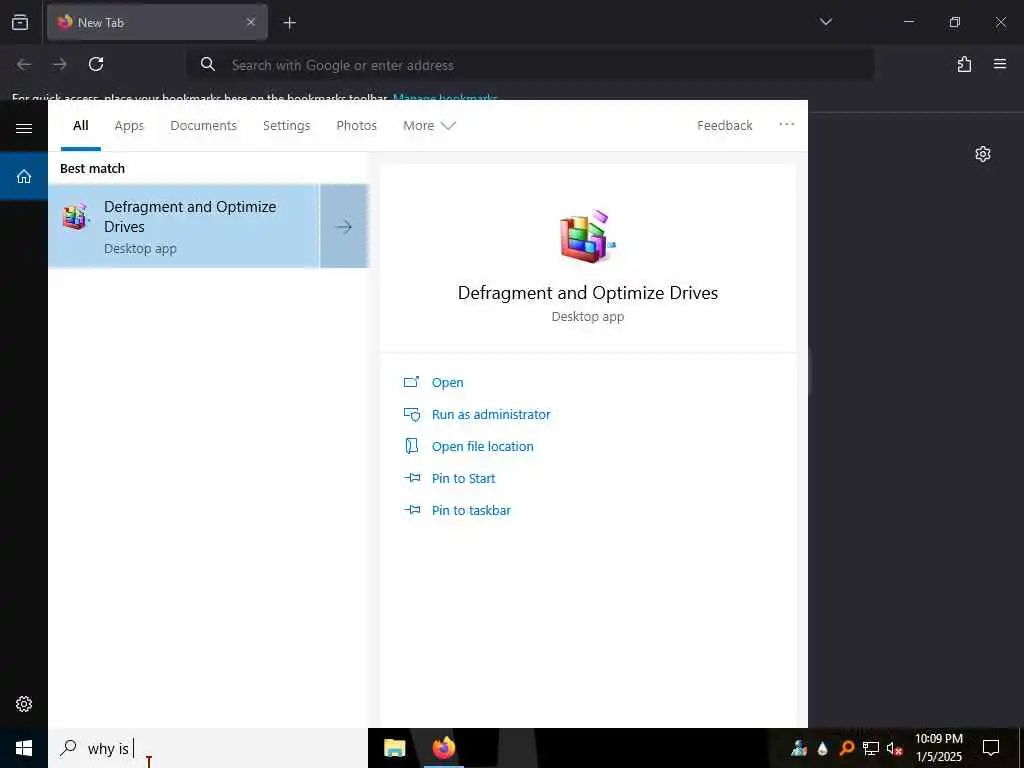Switch to Firefox on the taskbar
Image resolution: width=1024 pixels, height=768 pixels.
pyautogui.click(x=443, y=748)
